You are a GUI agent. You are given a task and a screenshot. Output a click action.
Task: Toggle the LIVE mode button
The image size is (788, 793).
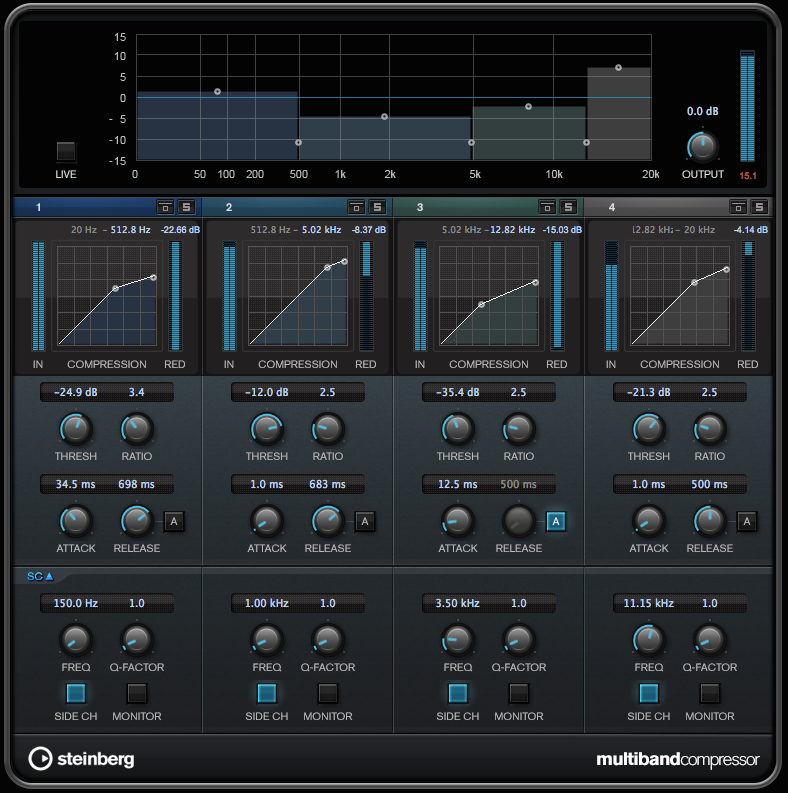(66, 151)
